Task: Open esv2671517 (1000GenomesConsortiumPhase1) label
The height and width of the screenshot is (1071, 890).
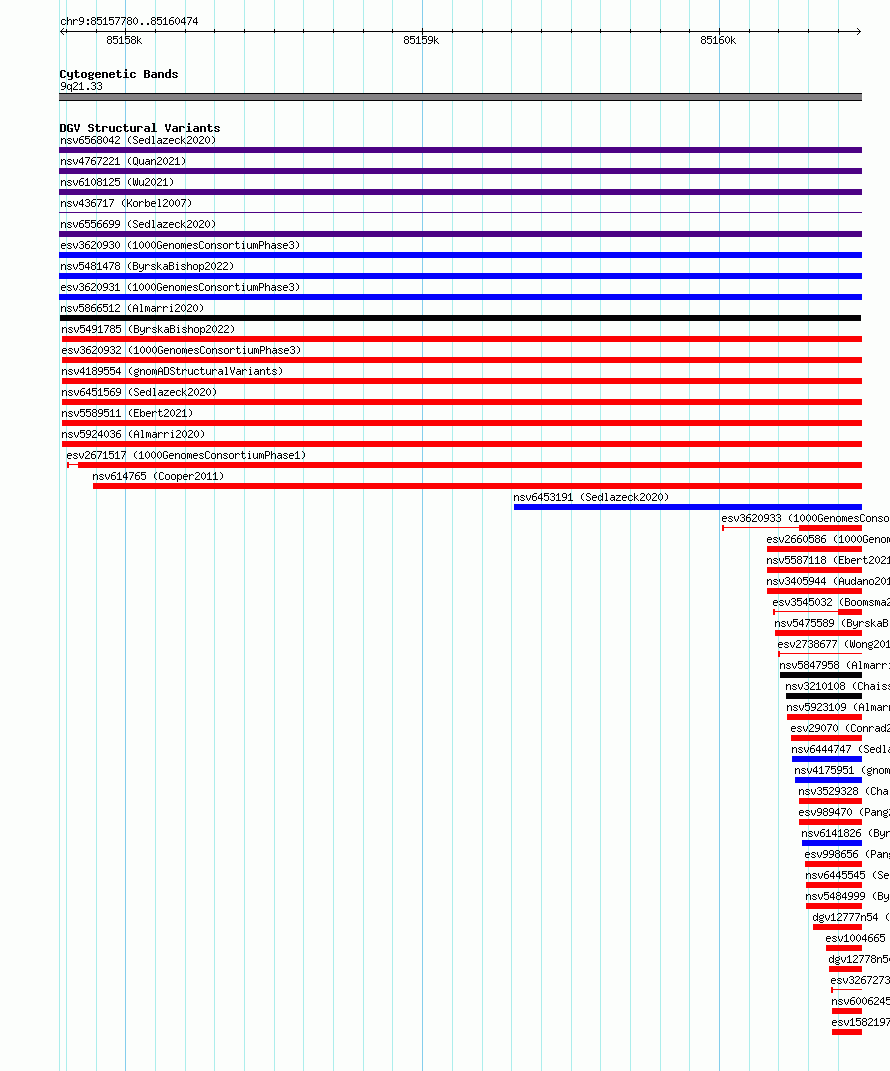Action: click(186, 456)
